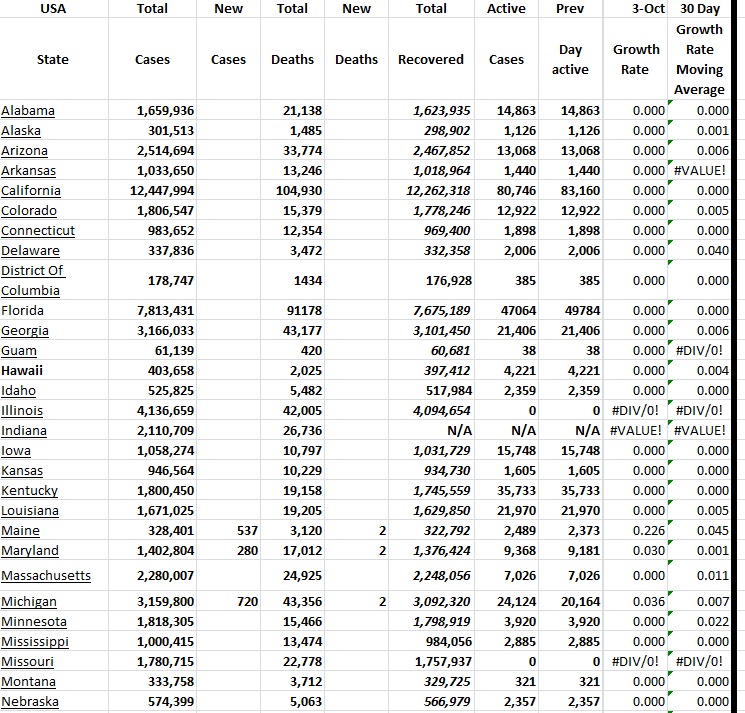Select Guam #DIV/0! moving average cell
The width and height of the screenshot is (745, 713).
point(699,351)
